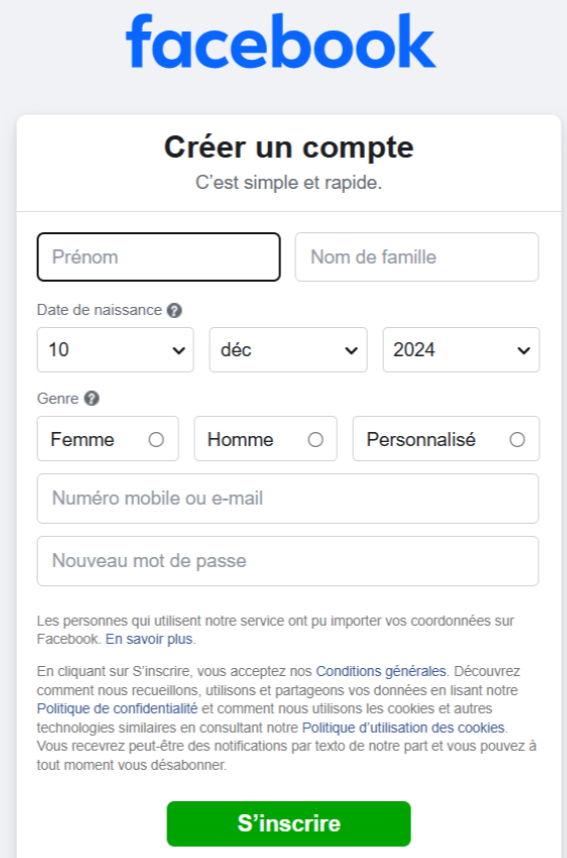The width and height of the screenshot is (567, 858).
Task: Click the facebook logo
Action: pos(281,41)
